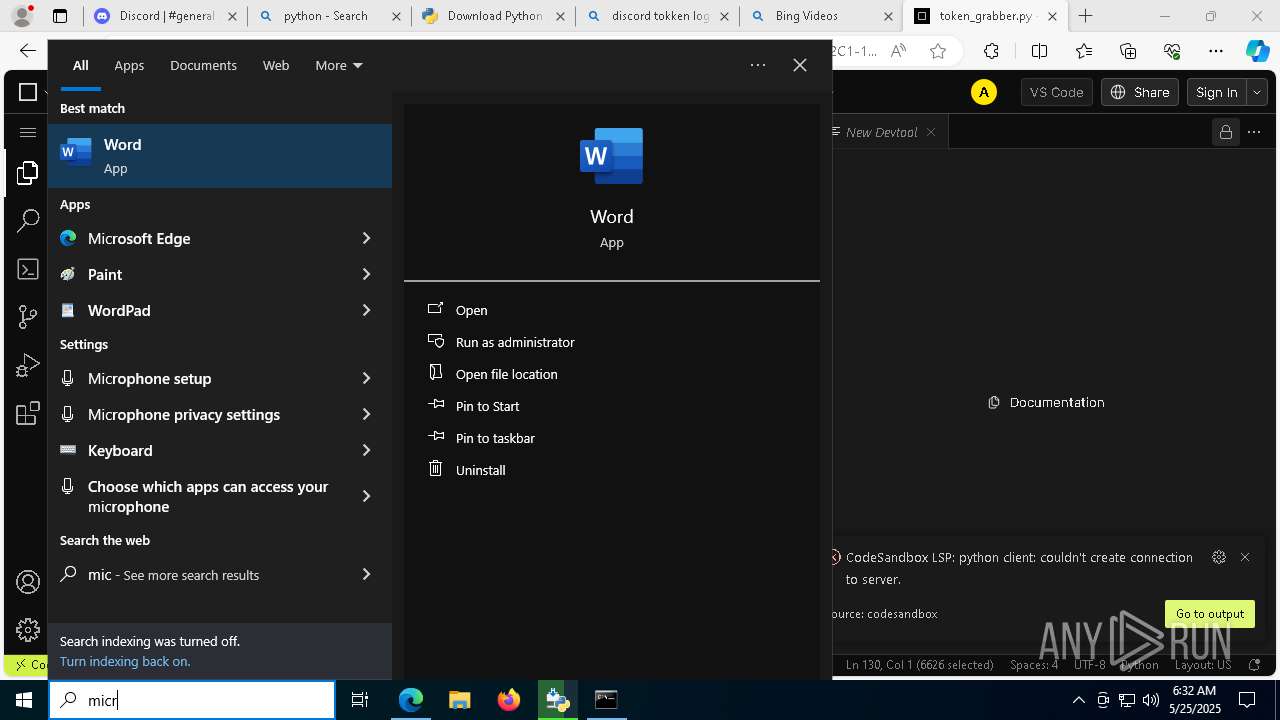Open the Documentation link

(x=1046, y=402)
